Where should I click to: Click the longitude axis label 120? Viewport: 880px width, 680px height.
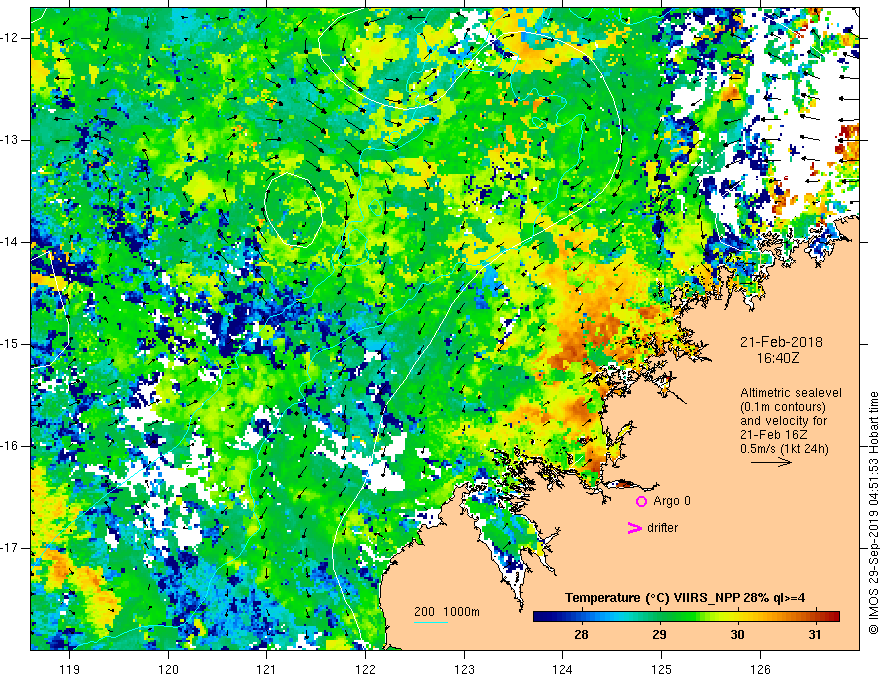tap(168, 669)
